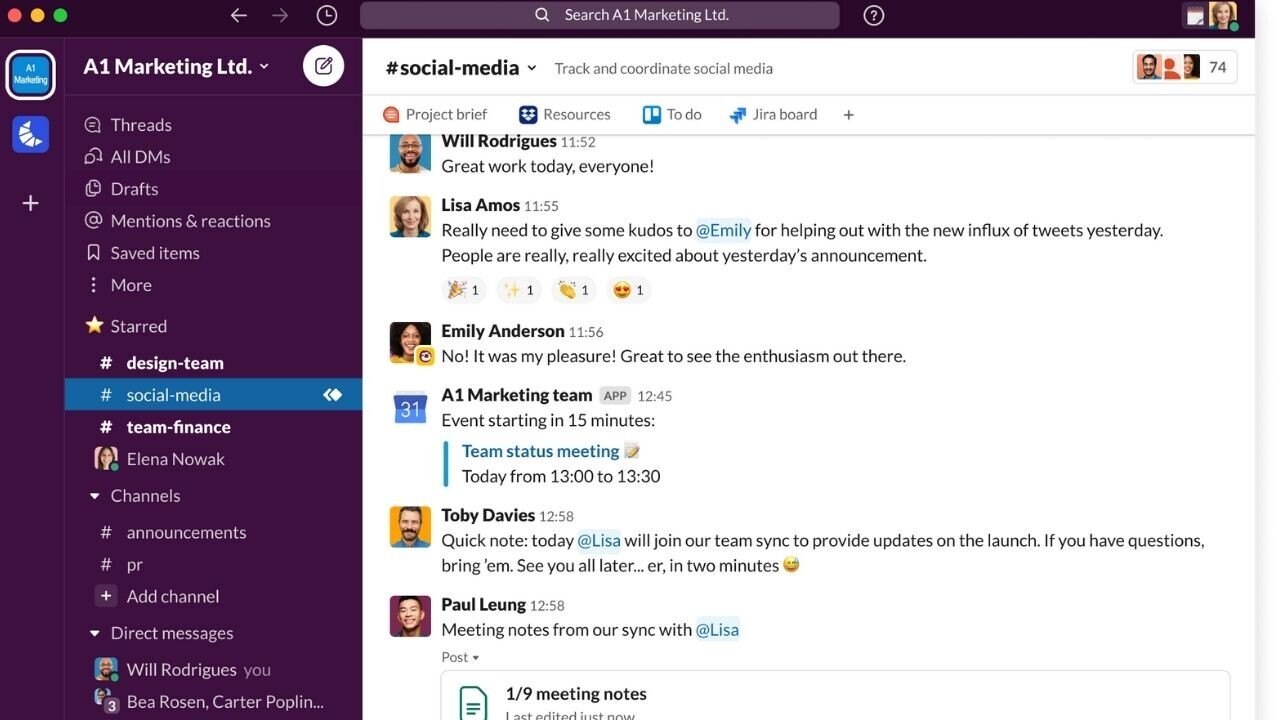
Task: Click the compose new message icon
Action: point(323,66)
